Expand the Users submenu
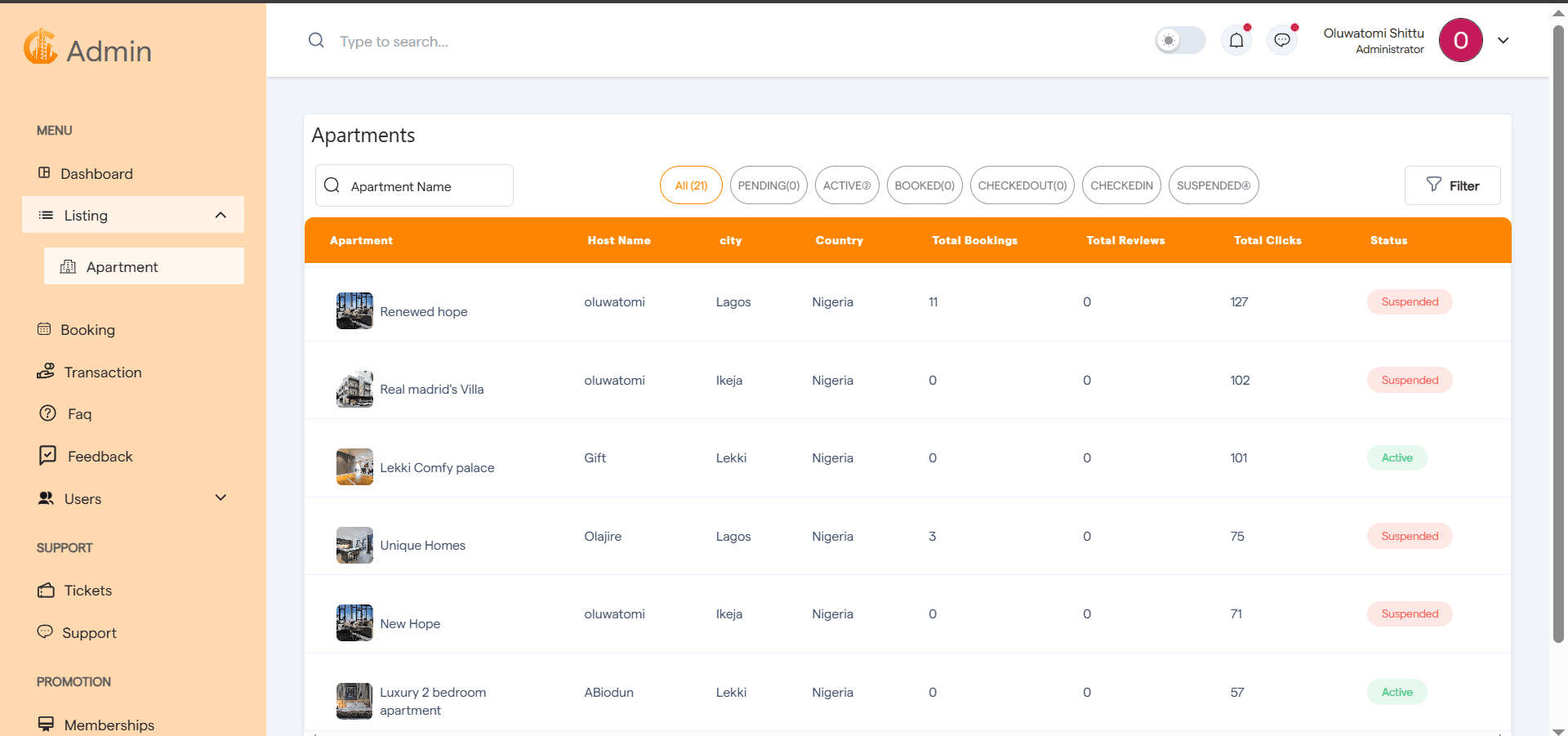The height and width of the screenshot is (736, 1568). [x=220, y=498]
